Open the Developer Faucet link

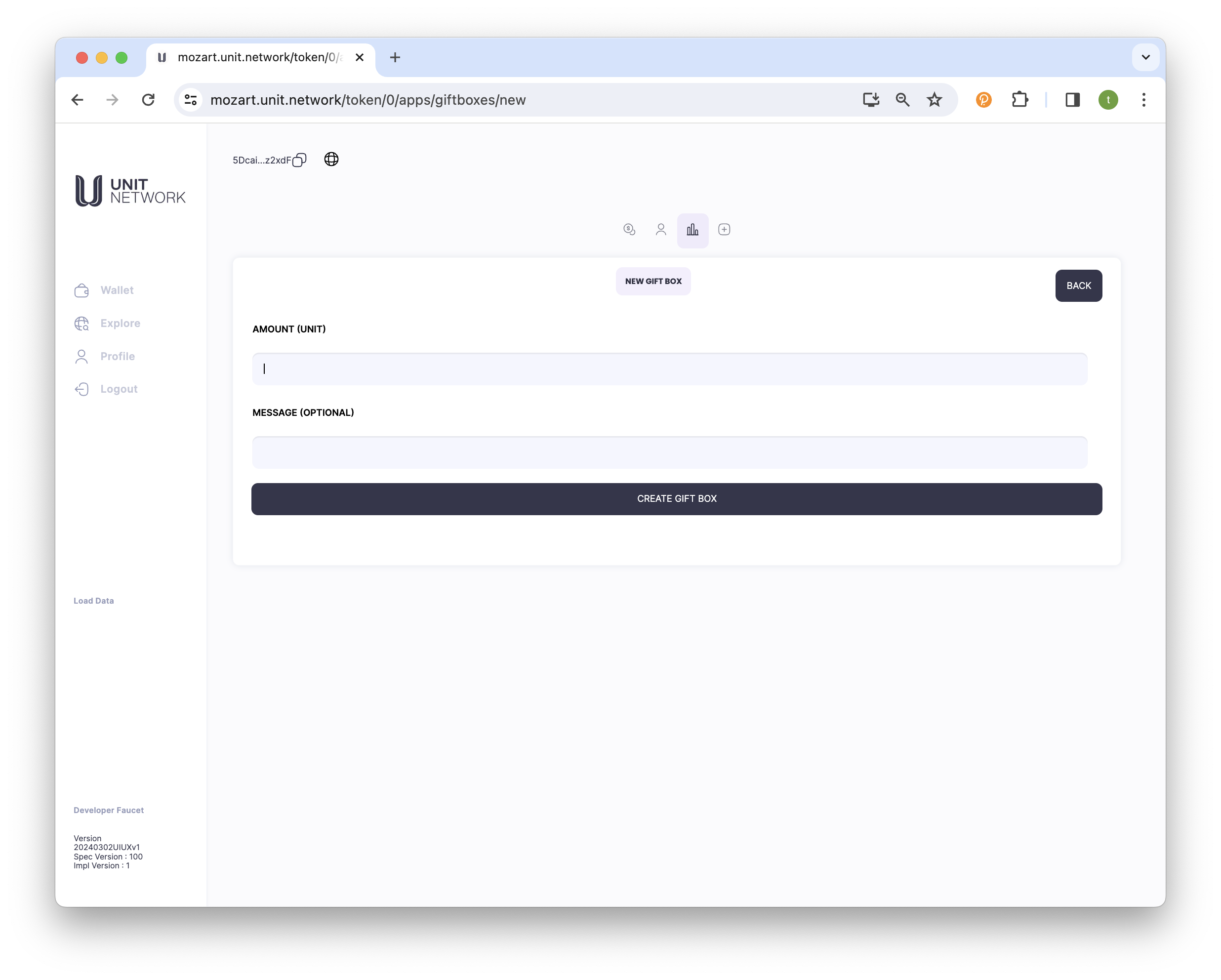pos(108,810)
